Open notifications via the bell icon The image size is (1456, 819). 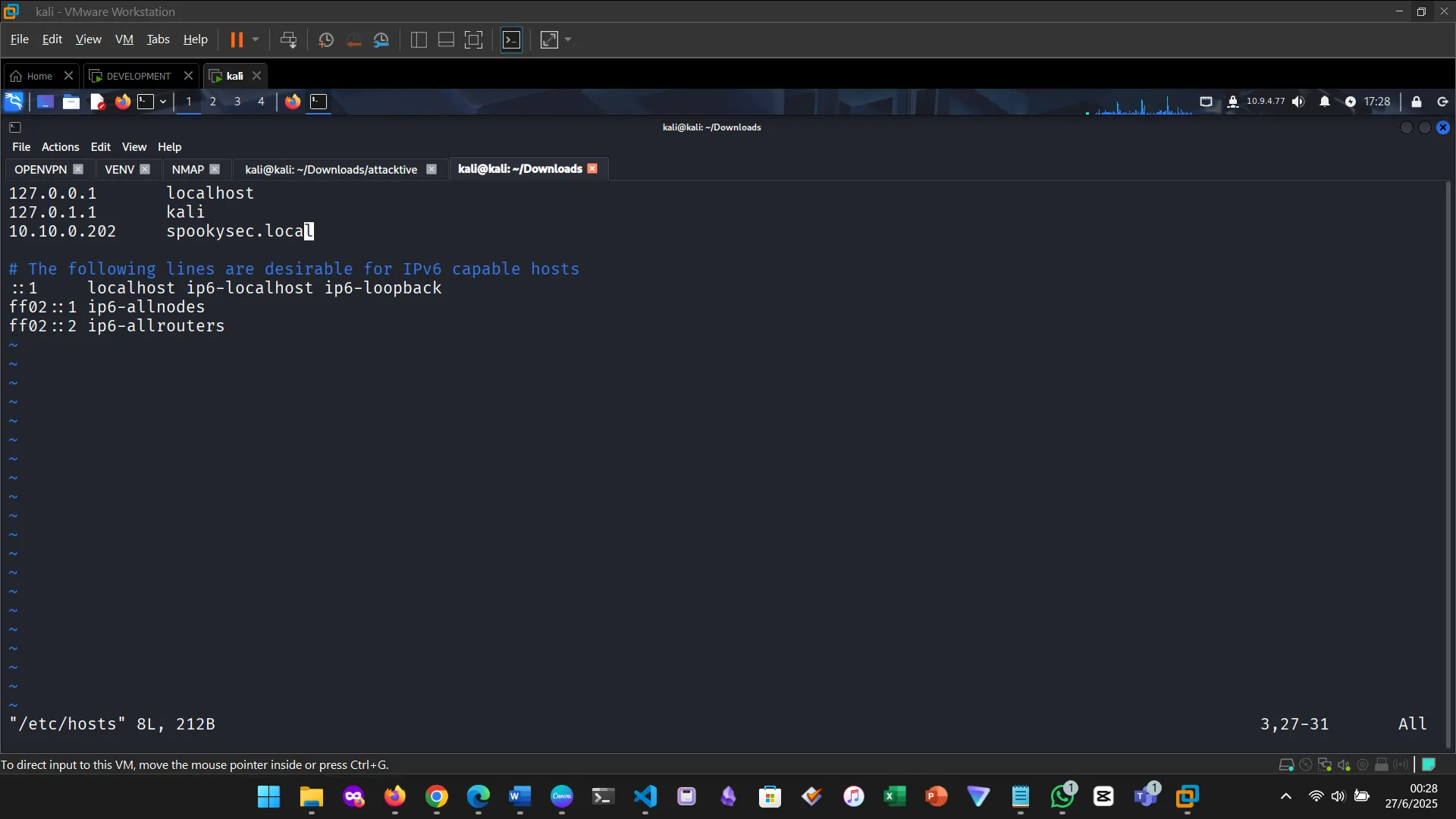[1324, 101]
